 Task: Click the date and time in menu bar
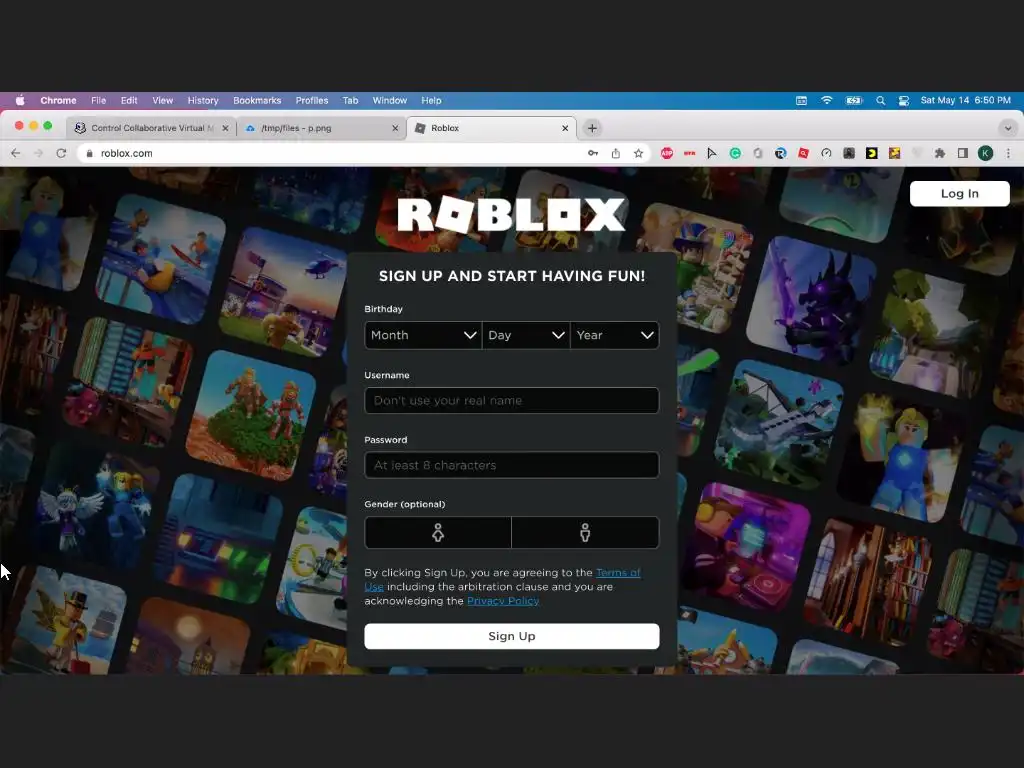coord(965,100)
